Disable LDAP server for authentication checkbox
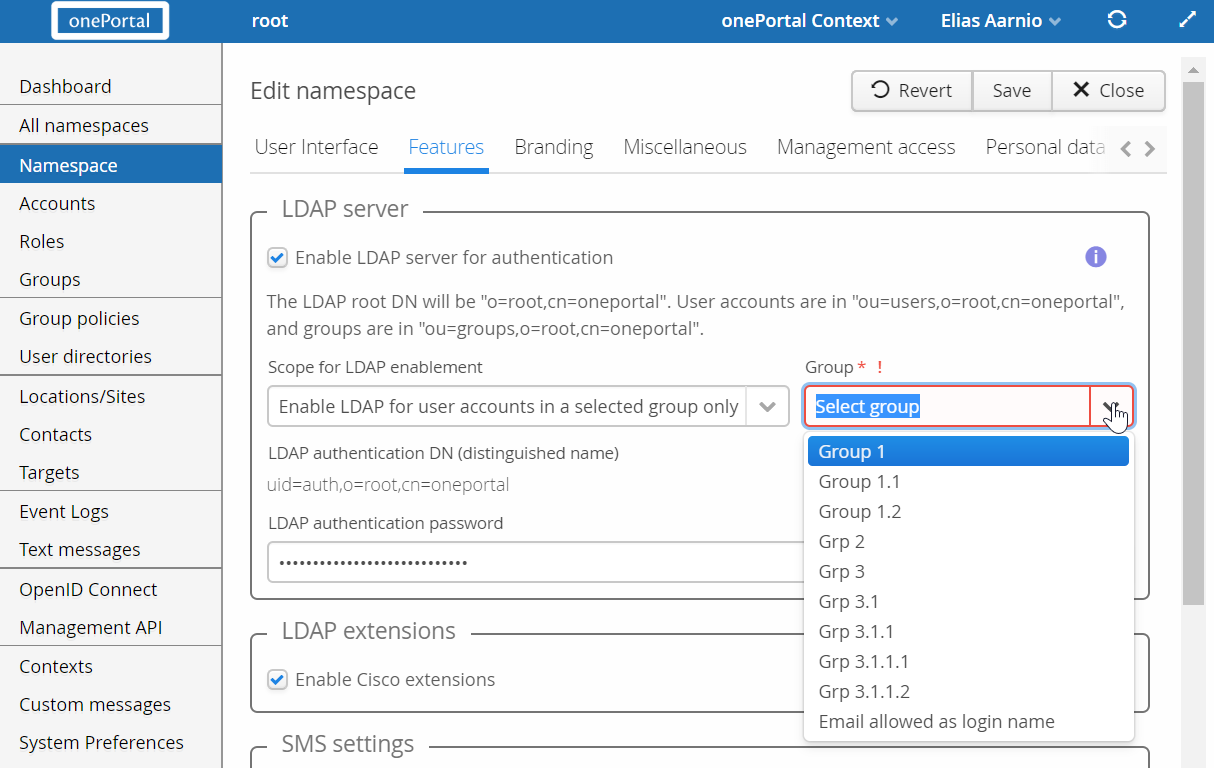 [278, 258]
